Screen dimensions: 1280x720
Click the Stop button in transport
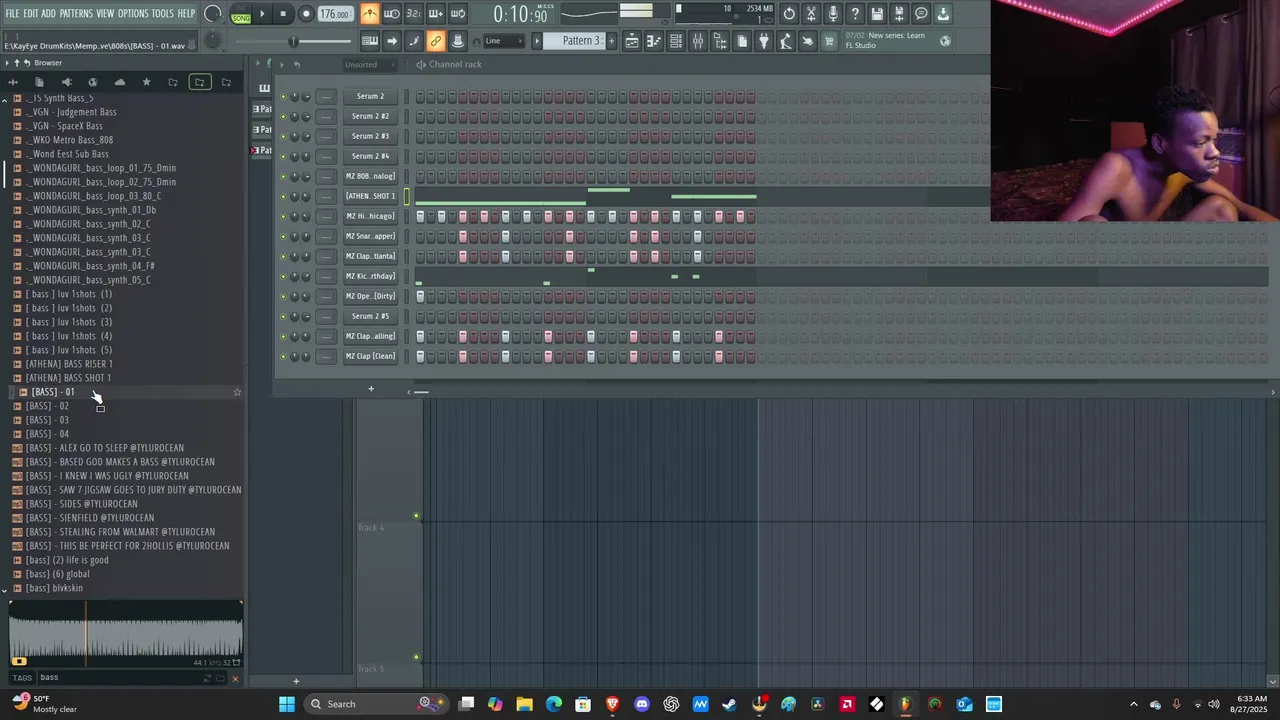[x=283, y=14]
